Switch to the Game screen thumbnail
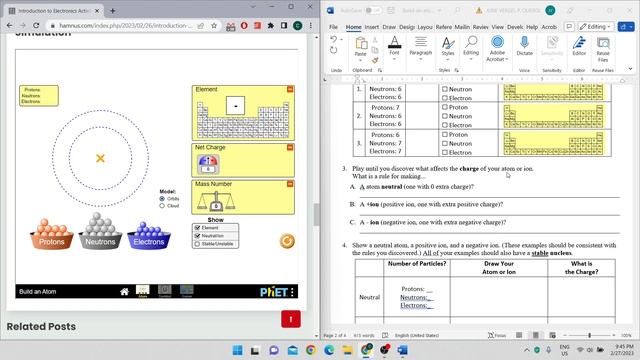The image size is (640, 360). (187, 291)
